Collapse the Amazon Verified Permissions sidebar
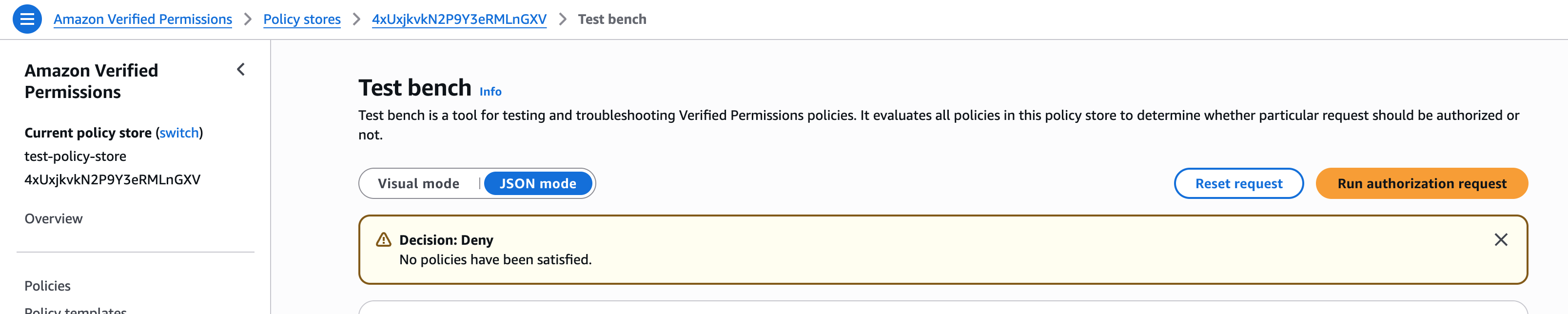 point(241,69)
